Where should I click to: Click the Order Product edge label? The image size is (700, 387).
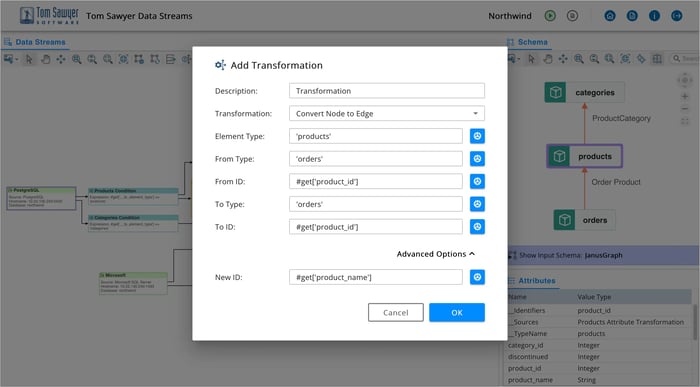pos(616,182)
